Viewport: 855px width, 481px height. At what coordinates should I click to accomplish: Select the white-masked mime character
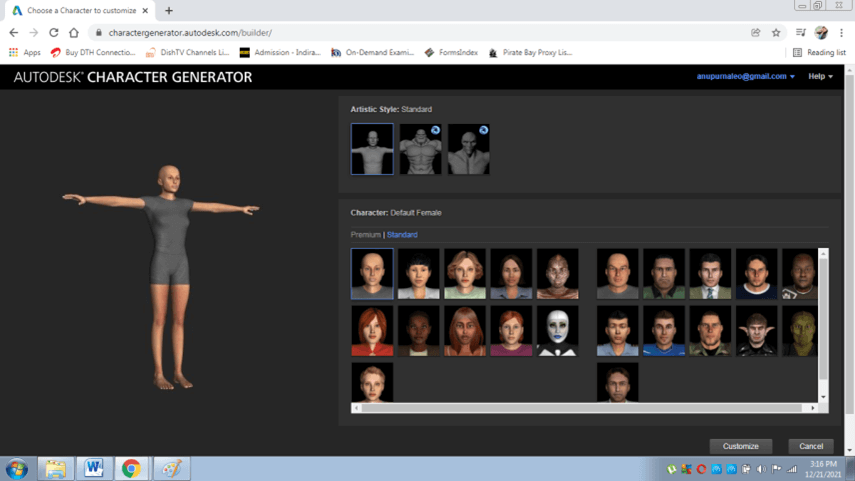tap(557, 331)
